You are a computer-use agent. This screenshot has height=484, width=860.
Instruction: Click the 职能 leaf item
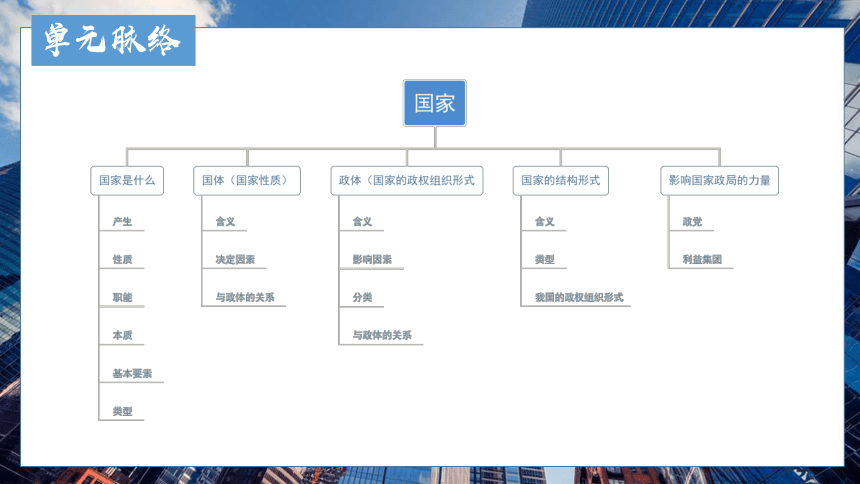pos(122,297)
